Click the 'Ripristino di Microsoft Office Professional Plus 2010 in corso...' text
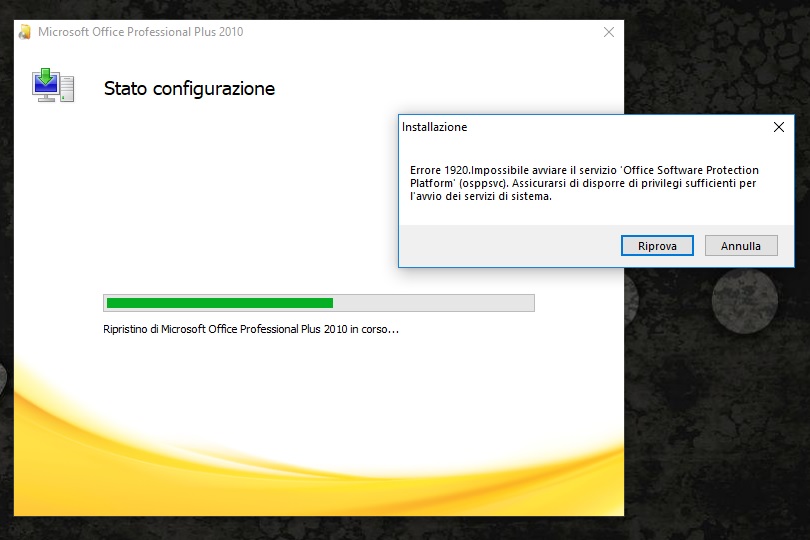 click(251, 329)
